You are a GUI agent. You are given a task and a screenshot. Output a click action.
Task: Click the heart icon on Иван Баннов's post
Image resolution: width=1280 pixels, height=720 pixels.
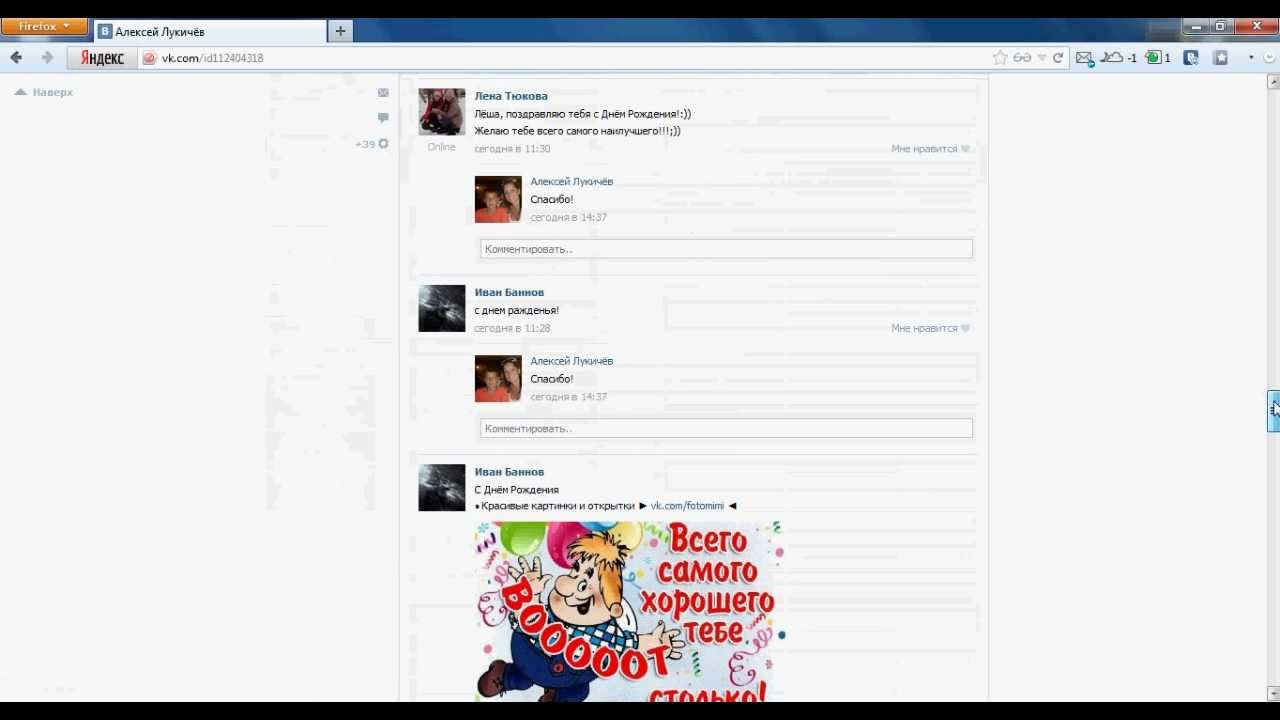tap(965, 328)
